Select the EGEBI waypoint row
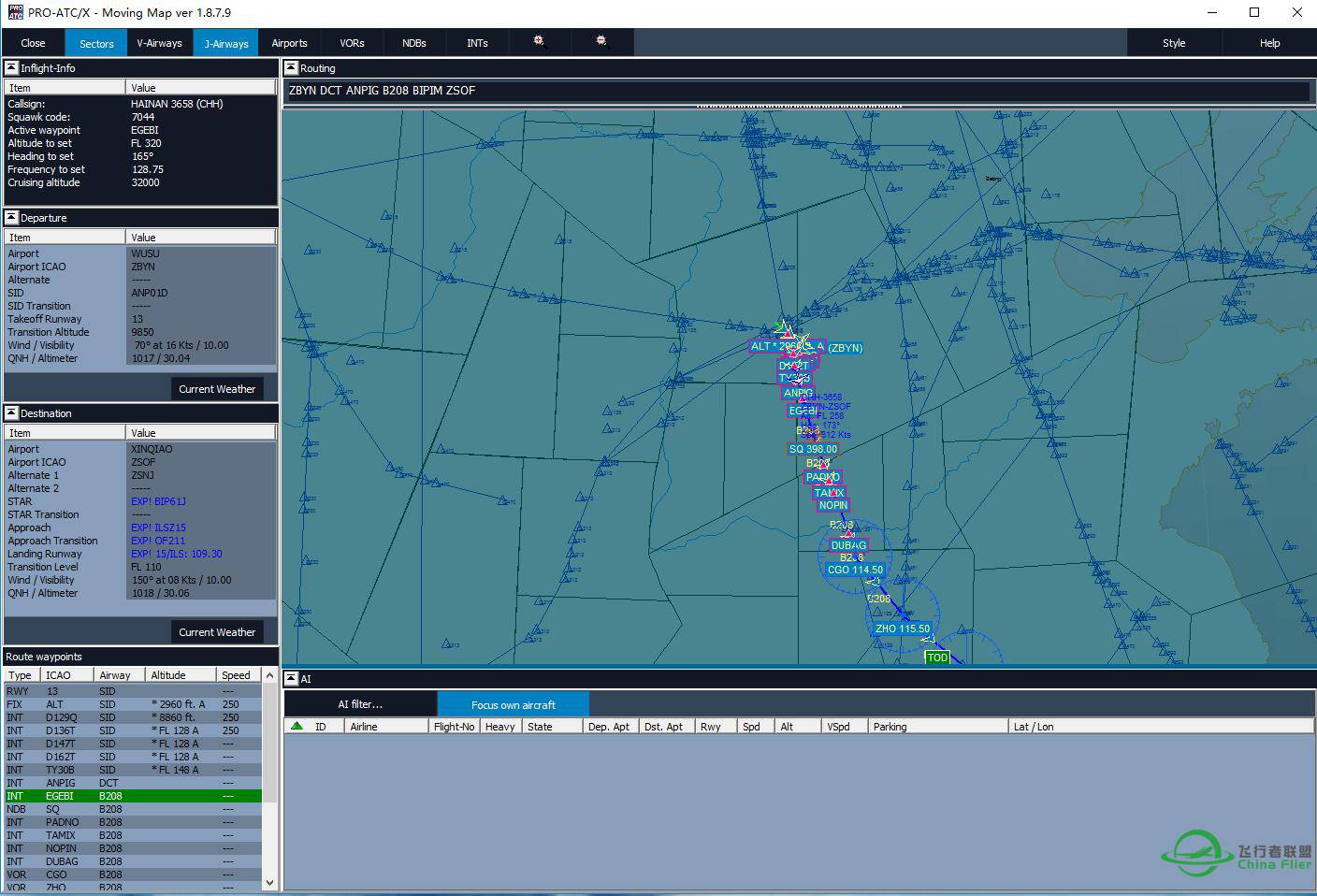 coord(134,796)
